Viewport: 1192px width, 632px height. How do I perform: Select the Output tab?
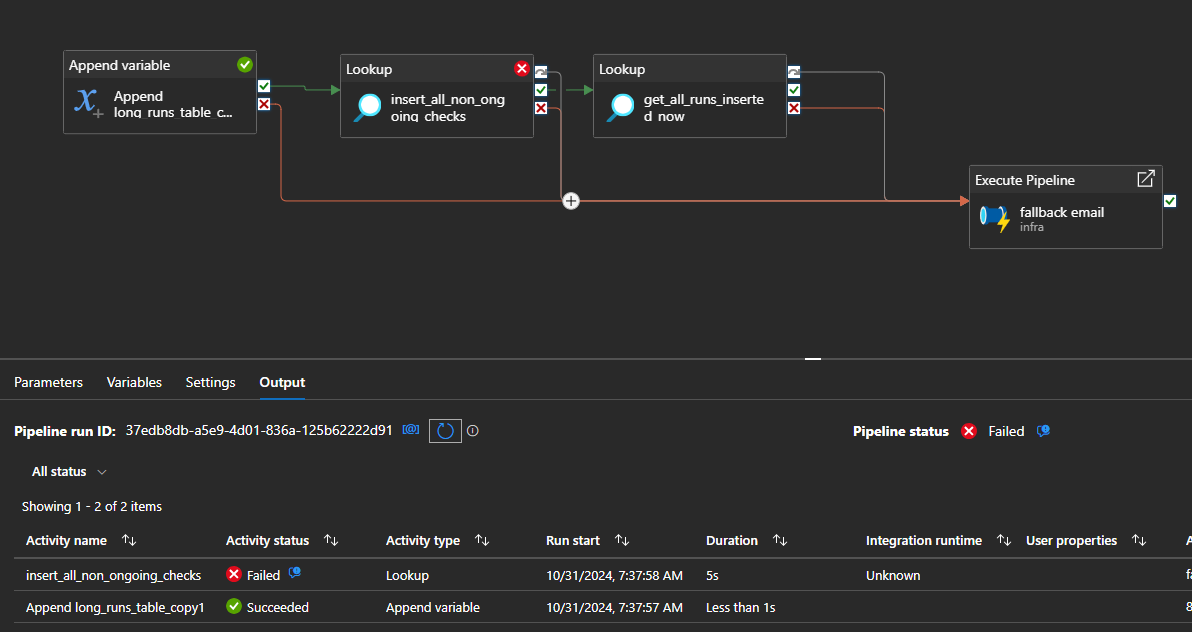[281, 382]
